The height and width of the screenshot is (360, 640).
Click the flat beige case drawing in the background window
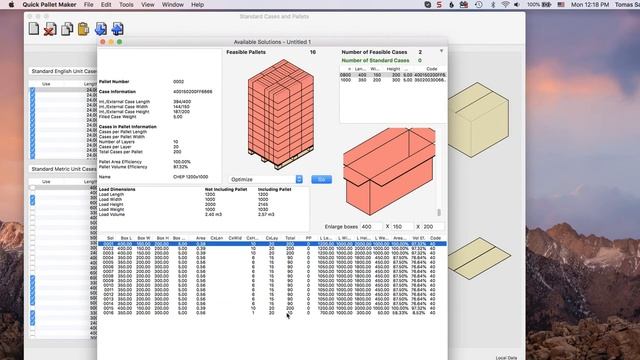coord(480,258)
